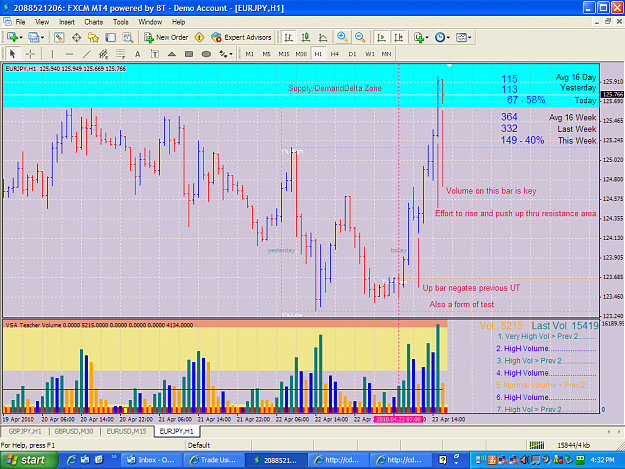
Task: Select the equidistant channel tool
Action: point(103,53)
